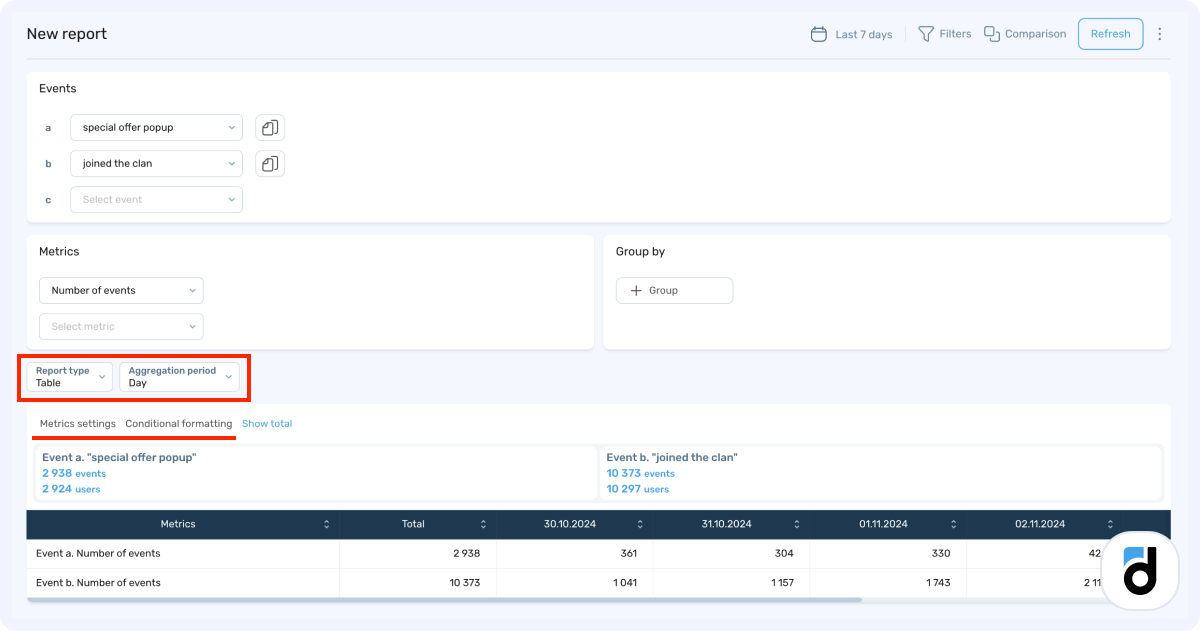This screenshot has height=631, width=1200.
Task: Open the three-dot more options menu
Action: pos(1160,34)
